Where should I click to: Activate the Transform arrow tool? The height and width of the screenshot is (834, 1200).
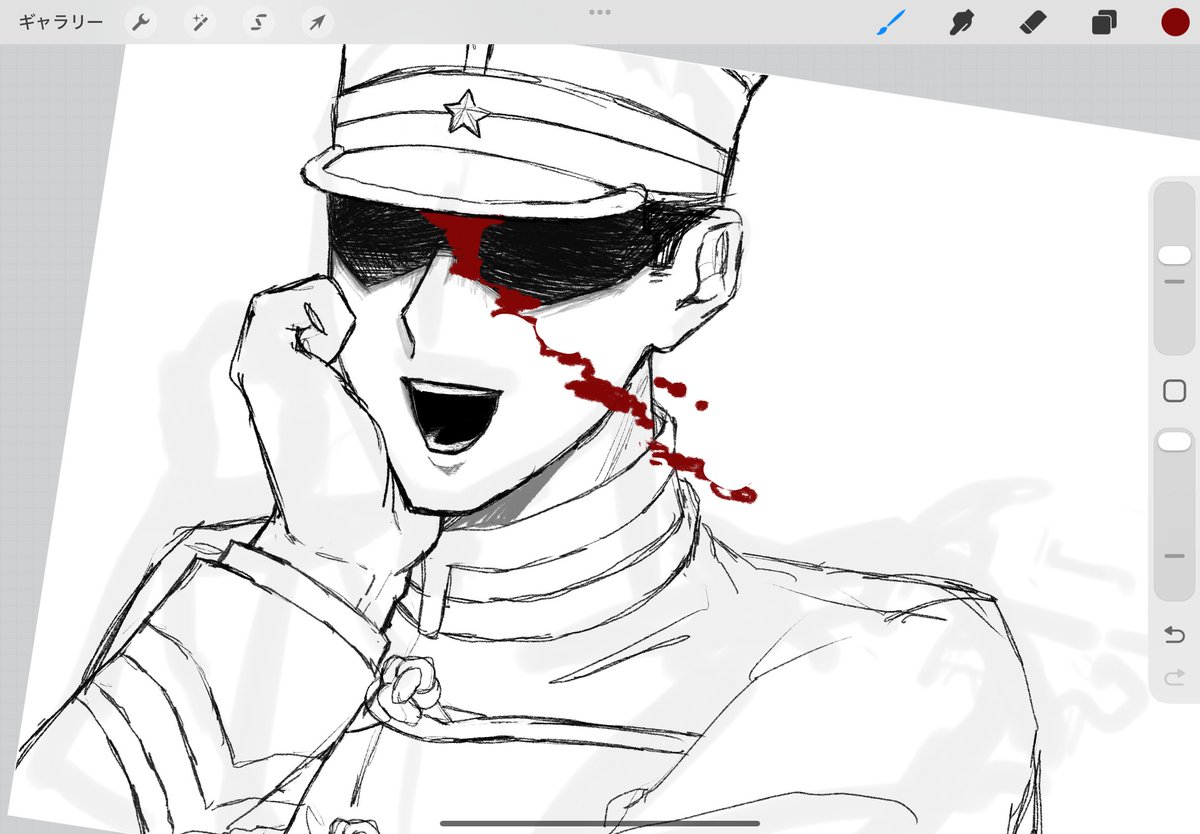click(317, 22)
